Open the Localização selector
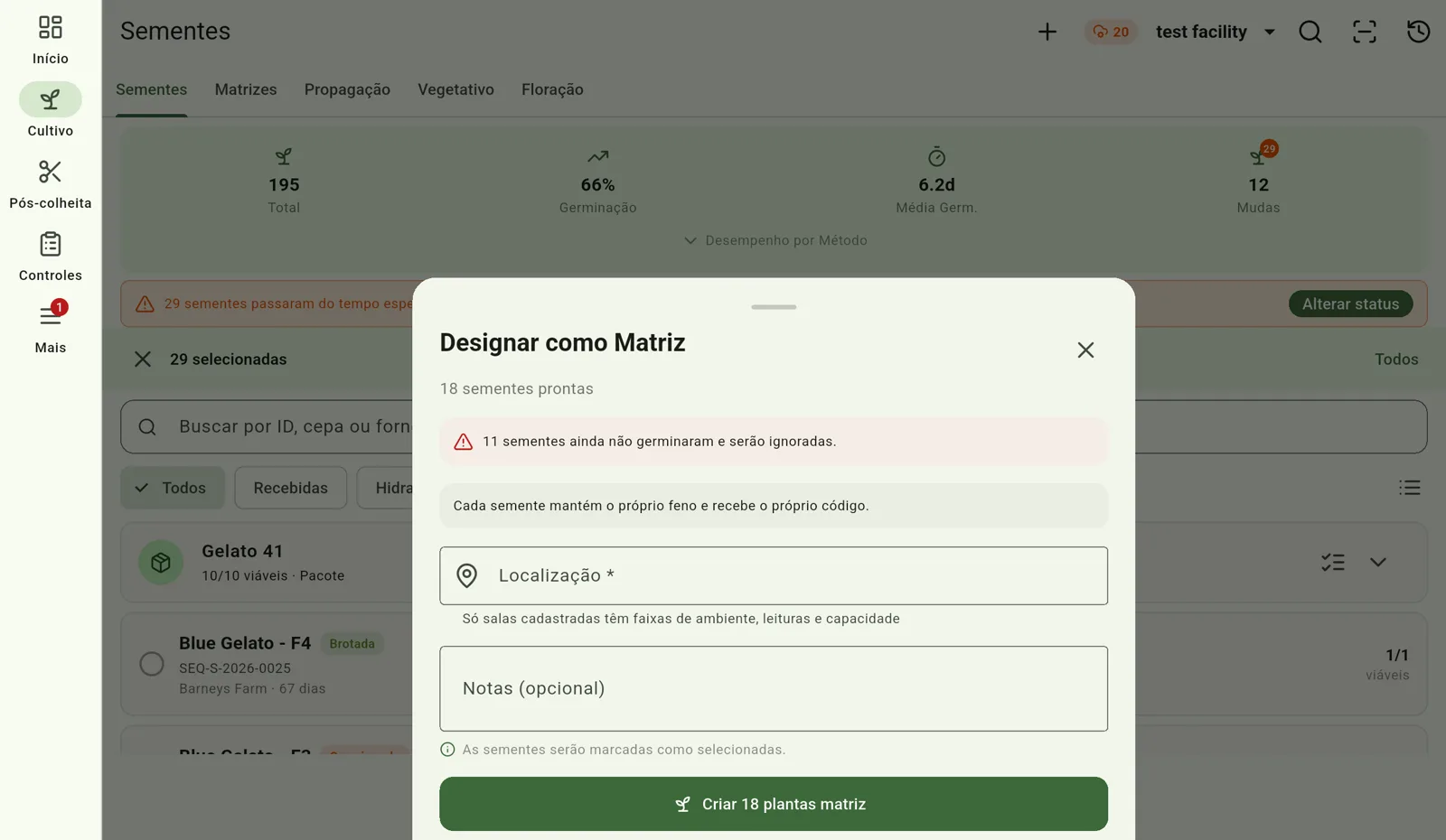Image resolution: width=1446 pixels, height=840 pixels. click(x=774, y=575)
